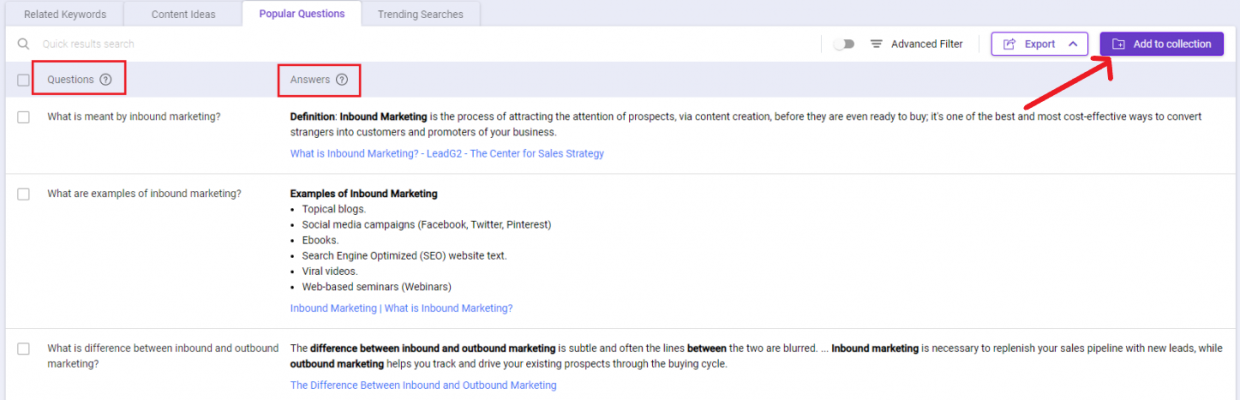
Task: Open 'The Difference Between Inbound and Outbound Marketing' link
Action: [x=423, y=385]
